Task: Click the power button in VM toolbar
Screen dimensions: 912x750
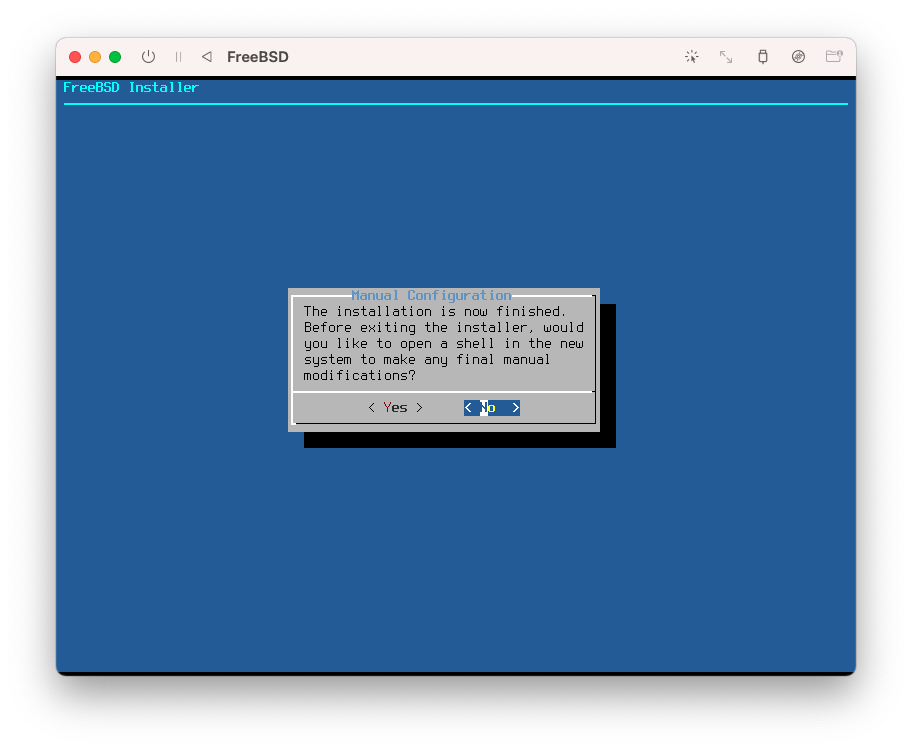Action: tap(148, 56)
